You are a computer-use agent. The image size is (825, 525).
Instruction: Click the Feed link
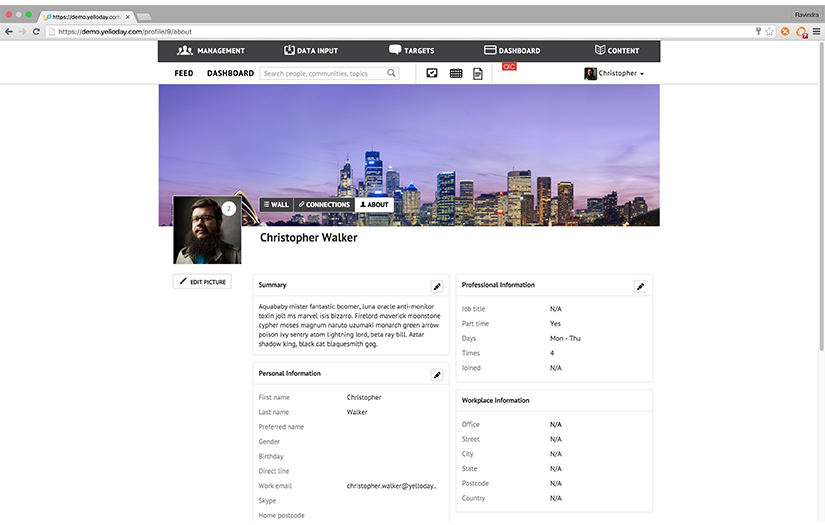coord(184,73)
